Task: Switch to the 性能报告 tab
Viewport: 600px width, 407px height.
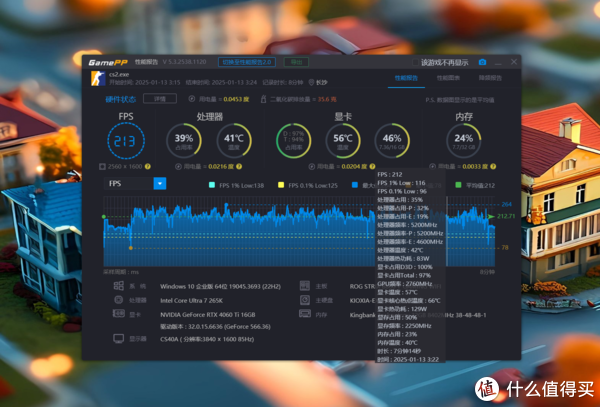Action: point(406,76)
